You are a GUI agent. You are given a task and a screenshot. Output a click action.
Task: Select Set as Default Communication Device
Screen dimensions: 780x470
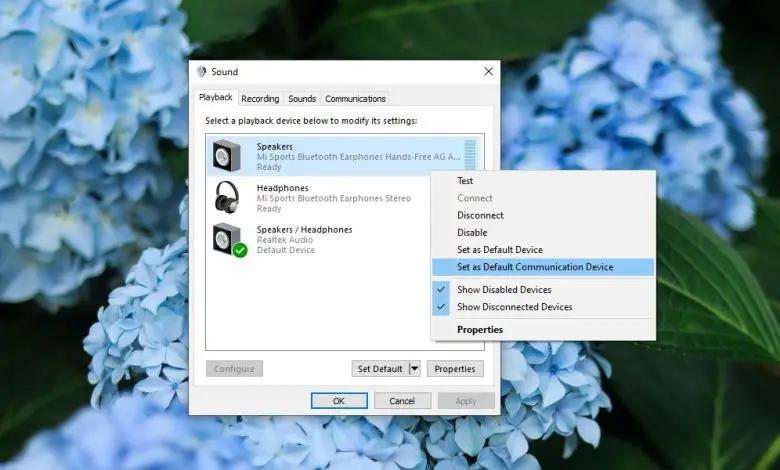(x=543, y=267)
